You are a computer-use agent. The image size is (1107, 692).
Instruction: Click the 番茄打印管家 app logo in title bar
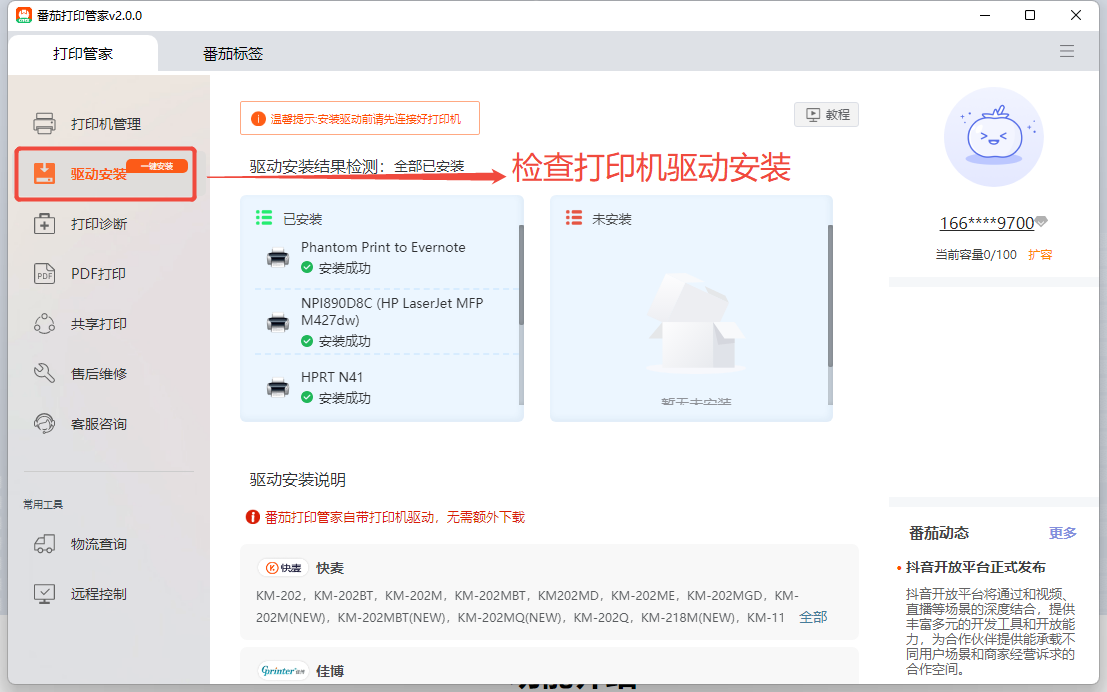[x=24, y=15]
